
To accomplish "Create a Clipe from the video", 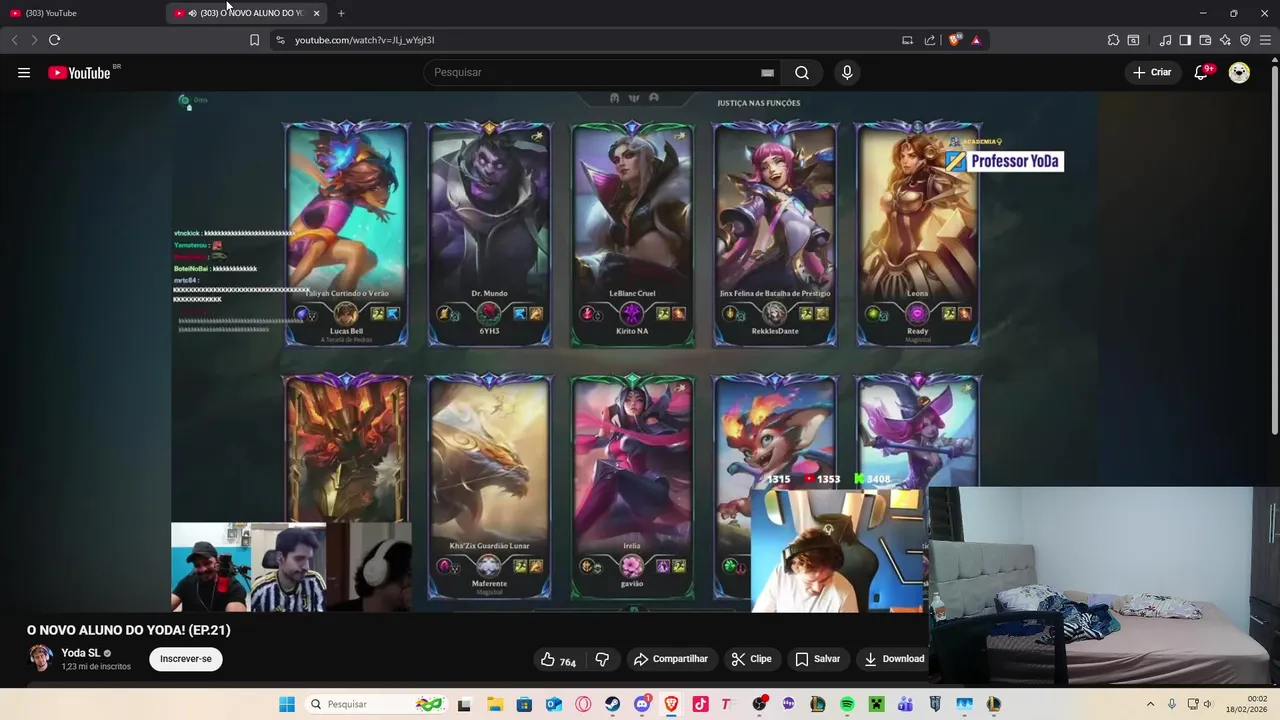I will [x=751, y=659].
